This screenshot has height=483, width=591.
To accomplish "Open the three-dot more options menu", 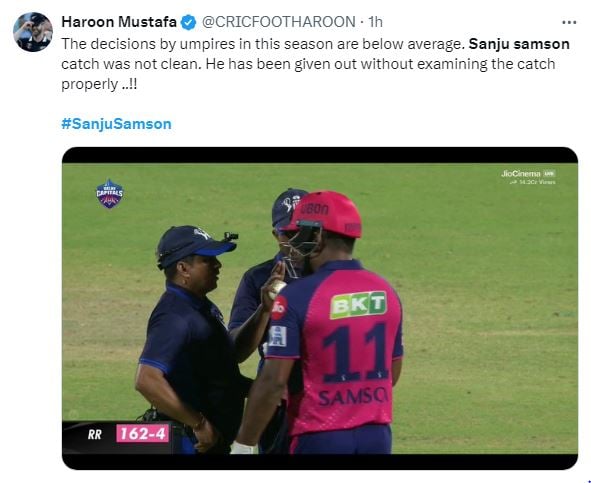I will [569, 23].
